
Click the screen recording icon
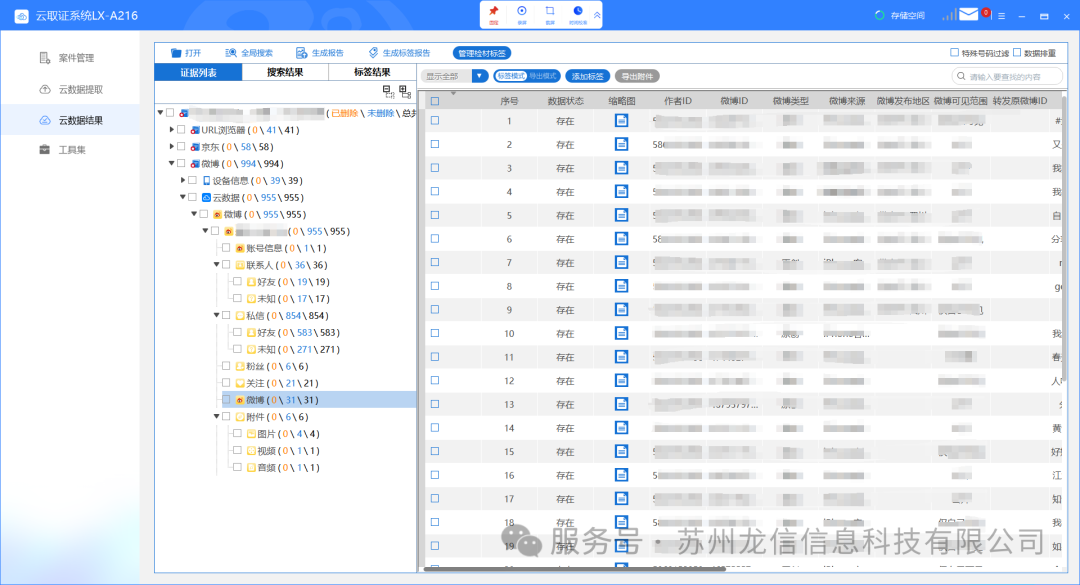[x=522, y=12]
